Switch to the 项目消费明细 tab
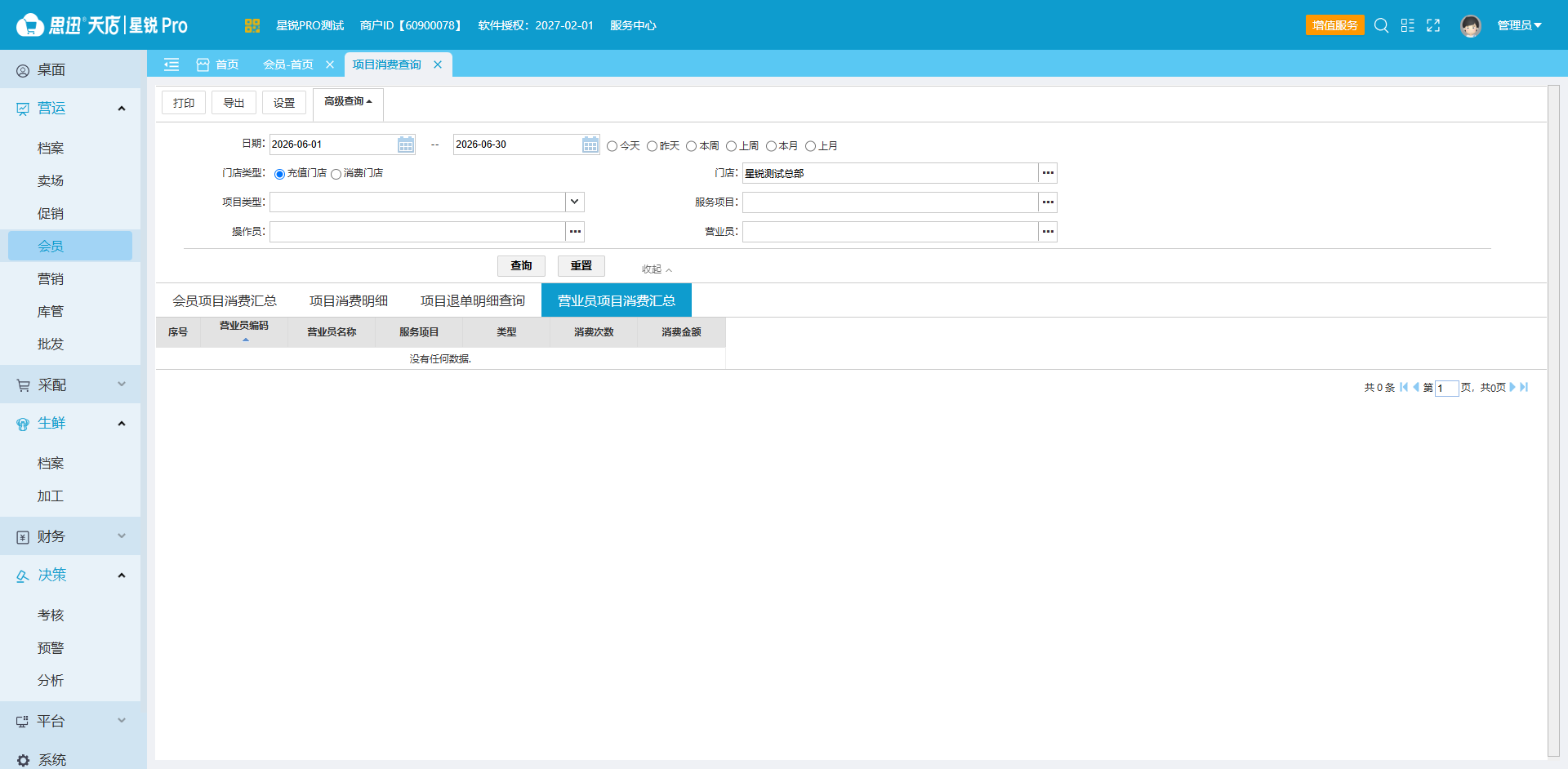 point(349,300)
